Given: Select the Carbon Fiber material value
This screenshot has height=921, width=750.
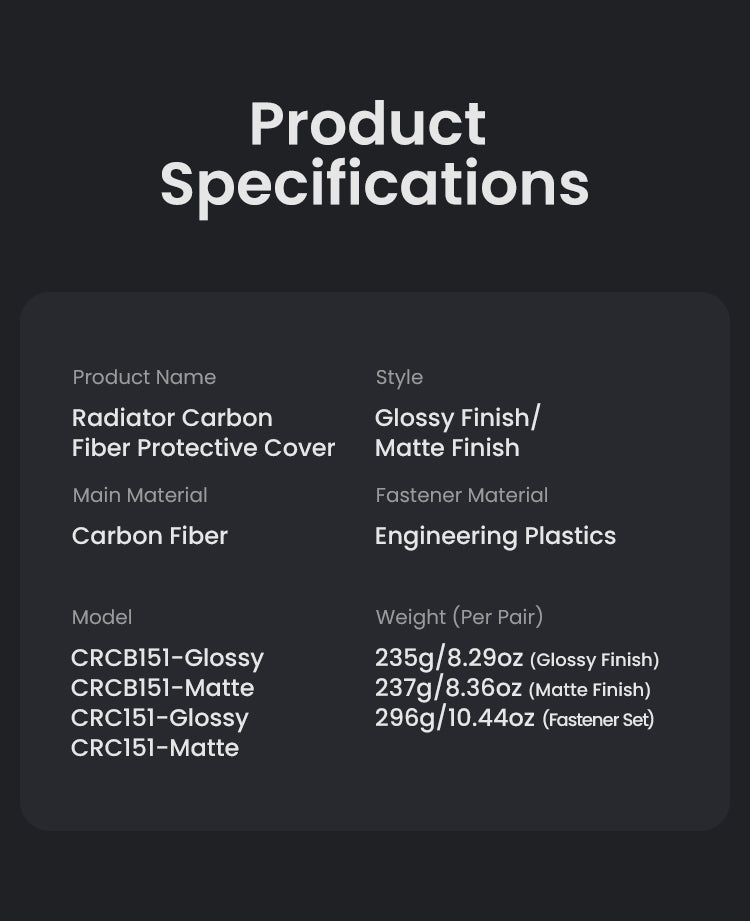Looking at the screenshot, I should pyautogui.click(x=150, y=536).
